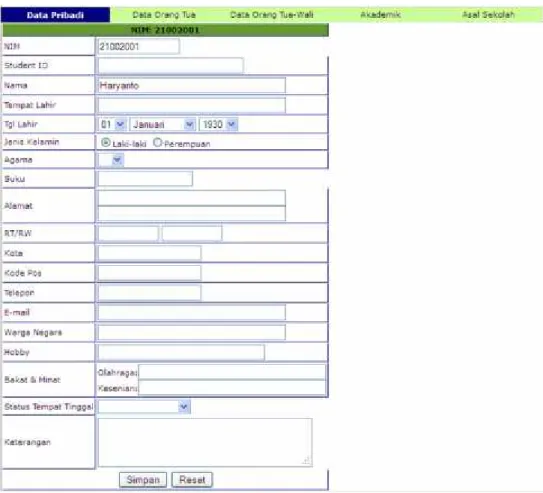Click the Hobby input field

coord(181,352)
